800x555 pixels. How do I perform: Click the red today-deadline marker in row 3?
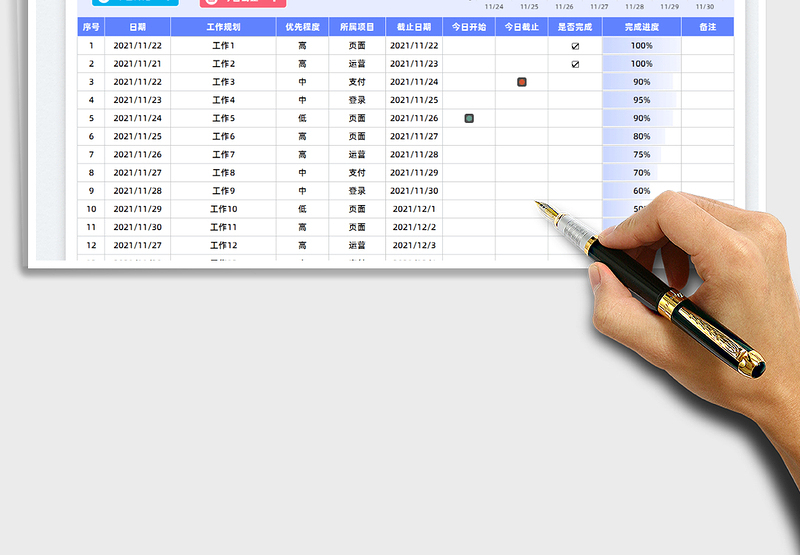click(x=522, y=82)
